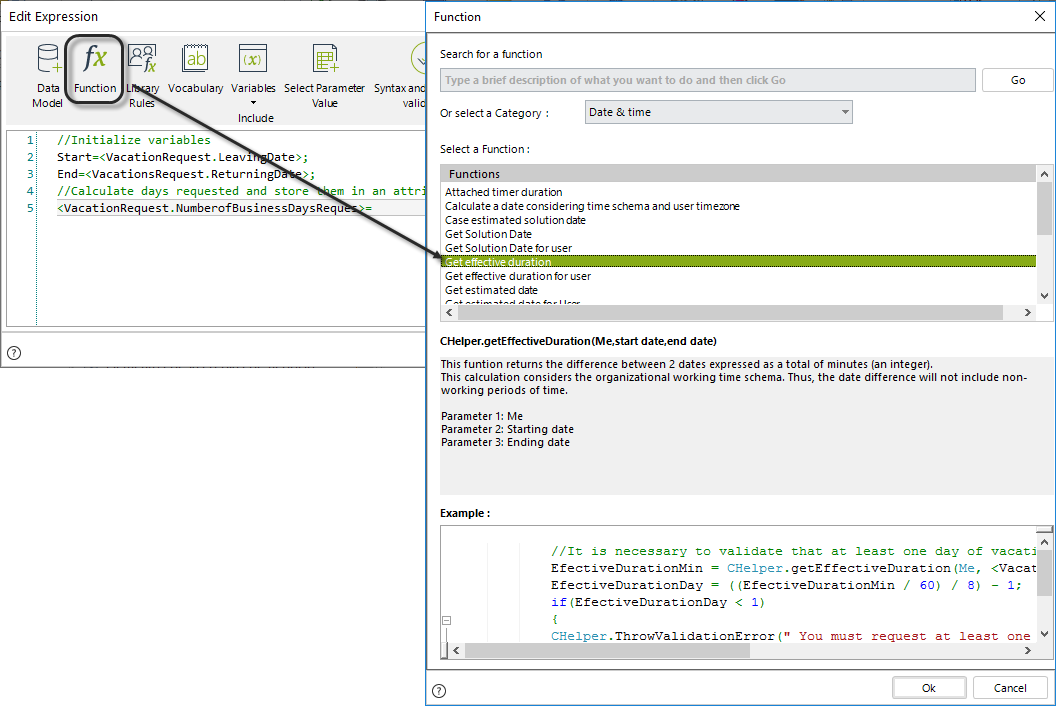Open help in Function dialog
The height and width of the screenshot is (706, 1056).
(x=439, y=691)
